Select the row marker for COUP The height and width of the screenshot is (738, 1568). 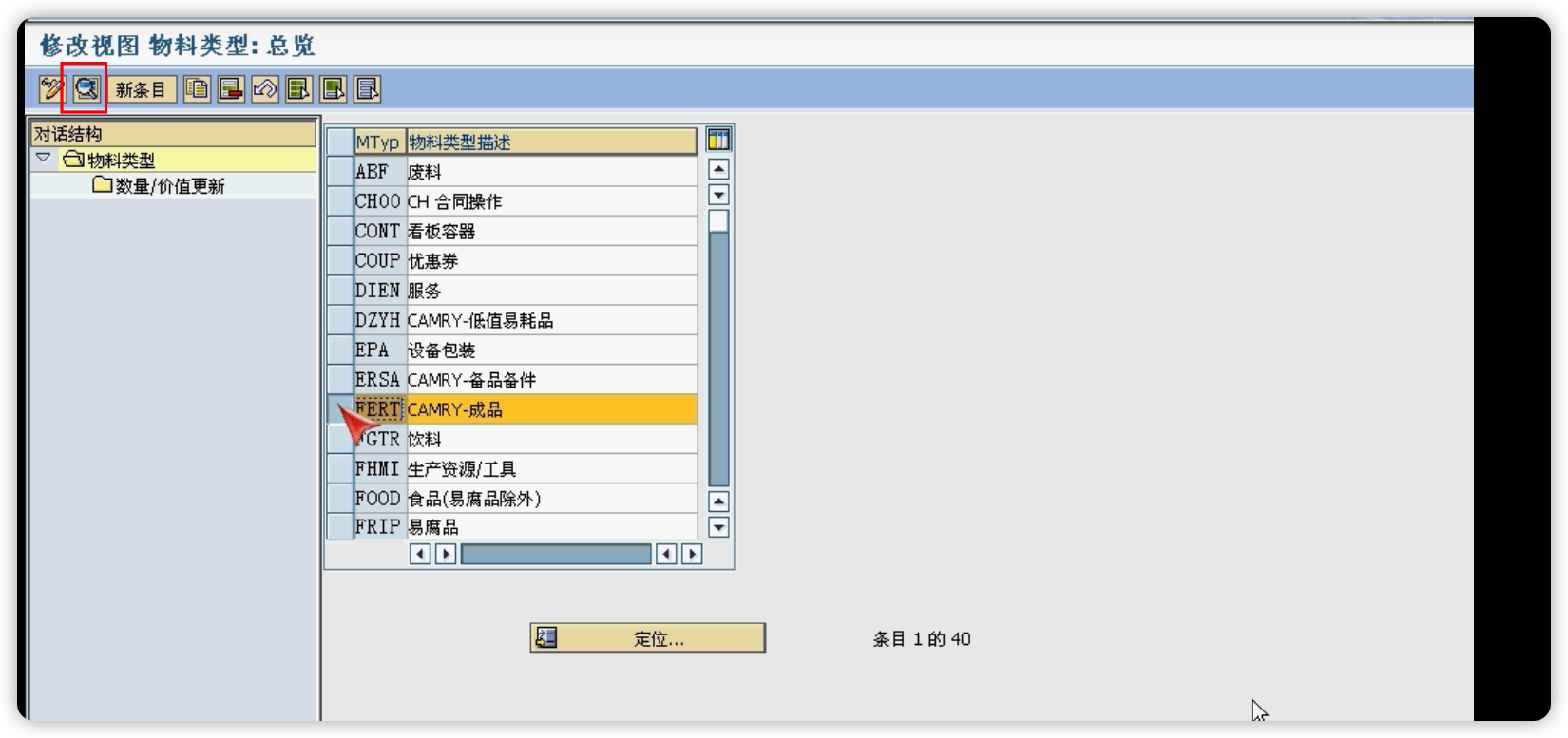(x=339, y=260)
